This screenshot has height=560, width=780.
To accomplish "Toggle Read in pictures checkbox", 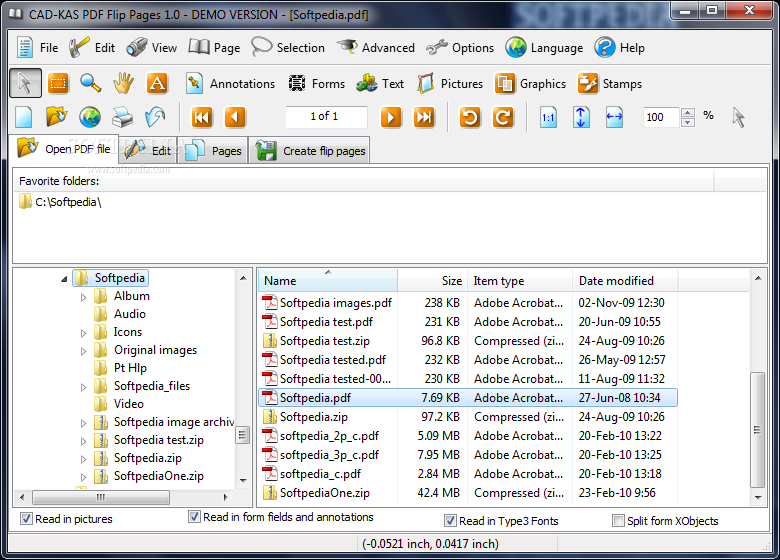I will [26, 519].
